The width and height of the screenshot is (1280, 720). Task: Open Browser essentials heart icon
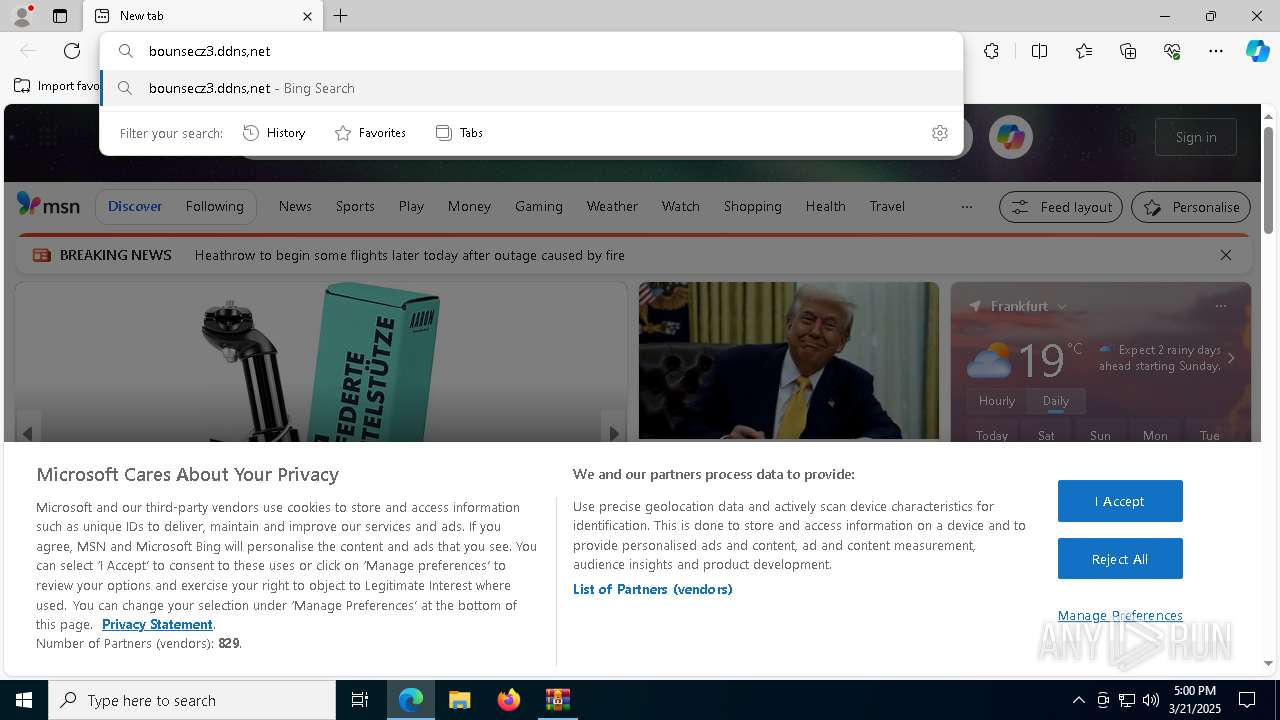pos(1172,51)
